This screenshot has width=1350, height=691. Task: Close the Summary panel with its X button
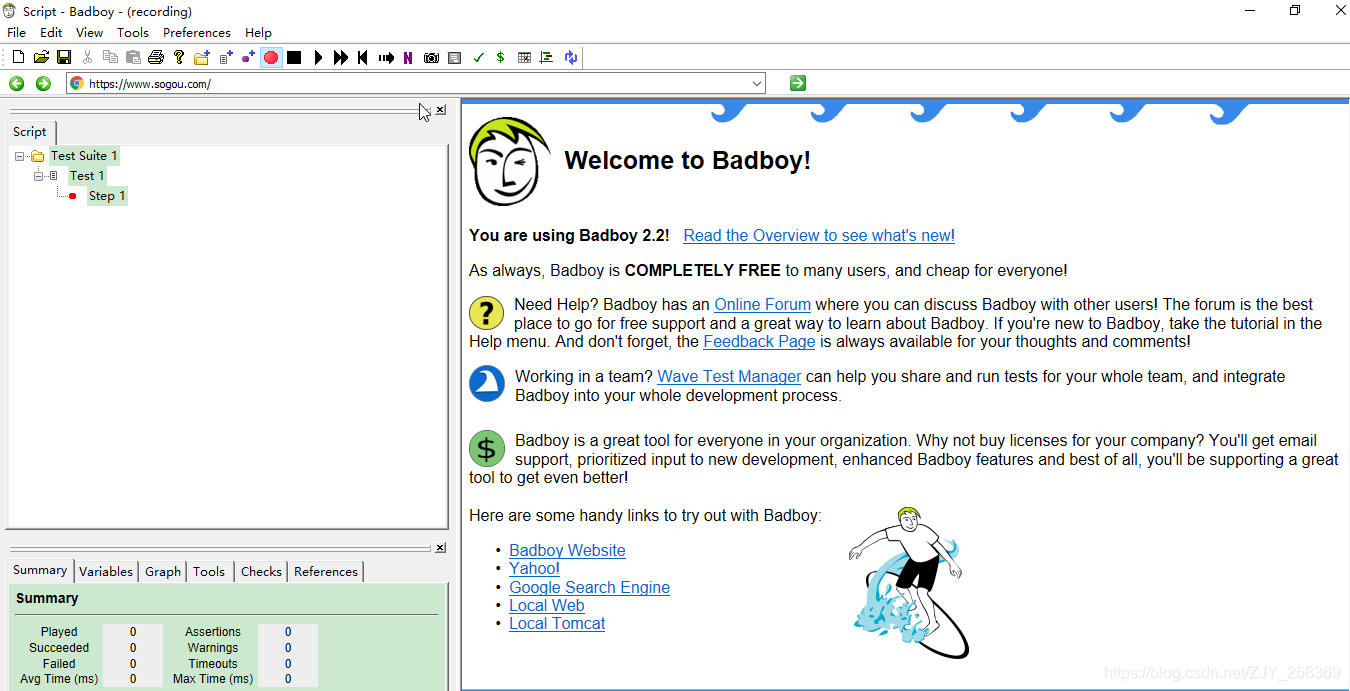pyautogui.click(x=440, y=548)
